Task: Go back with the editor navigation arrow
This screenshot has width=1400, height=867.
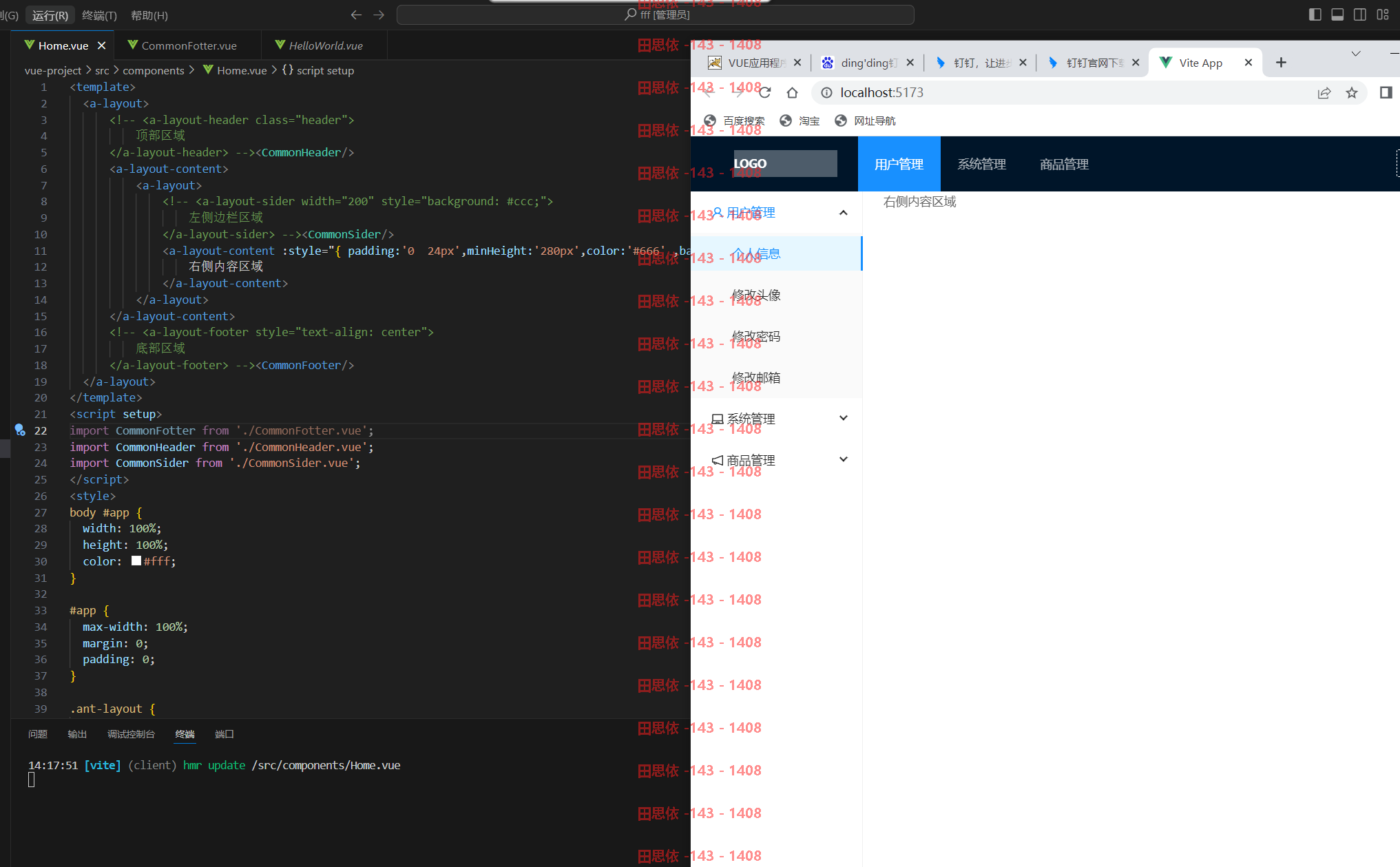Action: coord(356,14)
